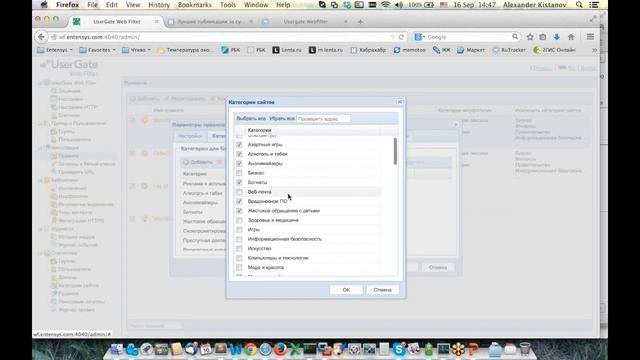This screenshot has width=640, height=360.
Task: Check the Информационная безопасность category
Action: coord(239,239)
